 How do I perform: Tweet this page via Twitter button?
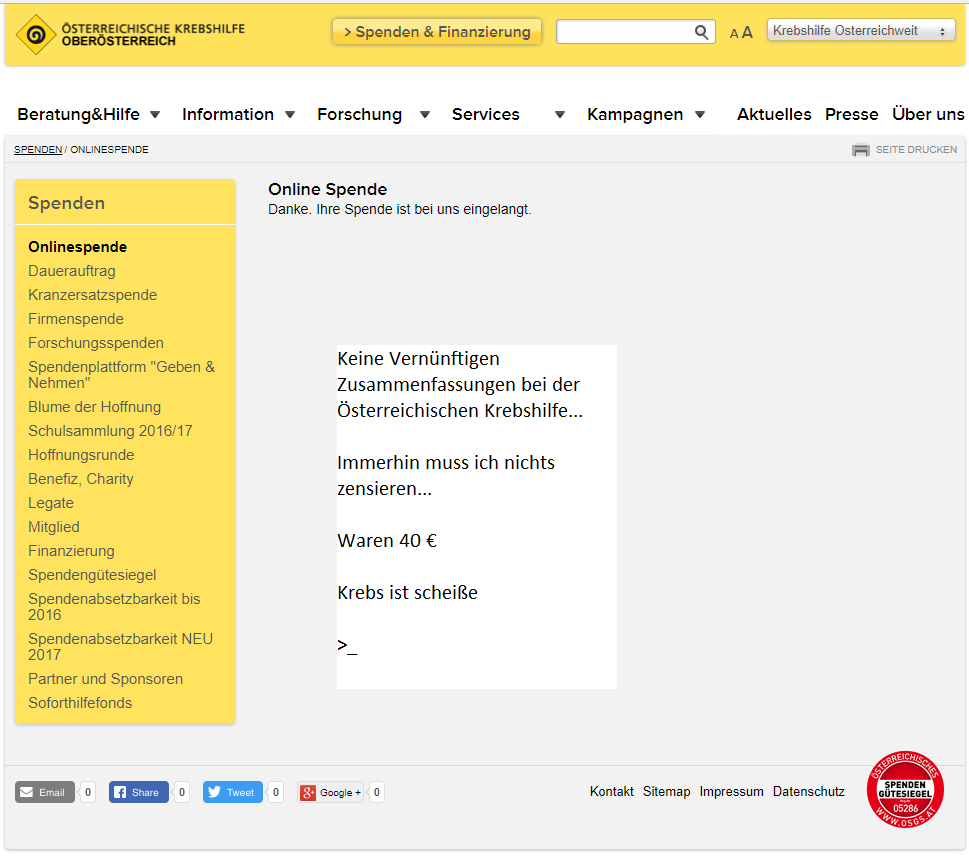point(232,792)
